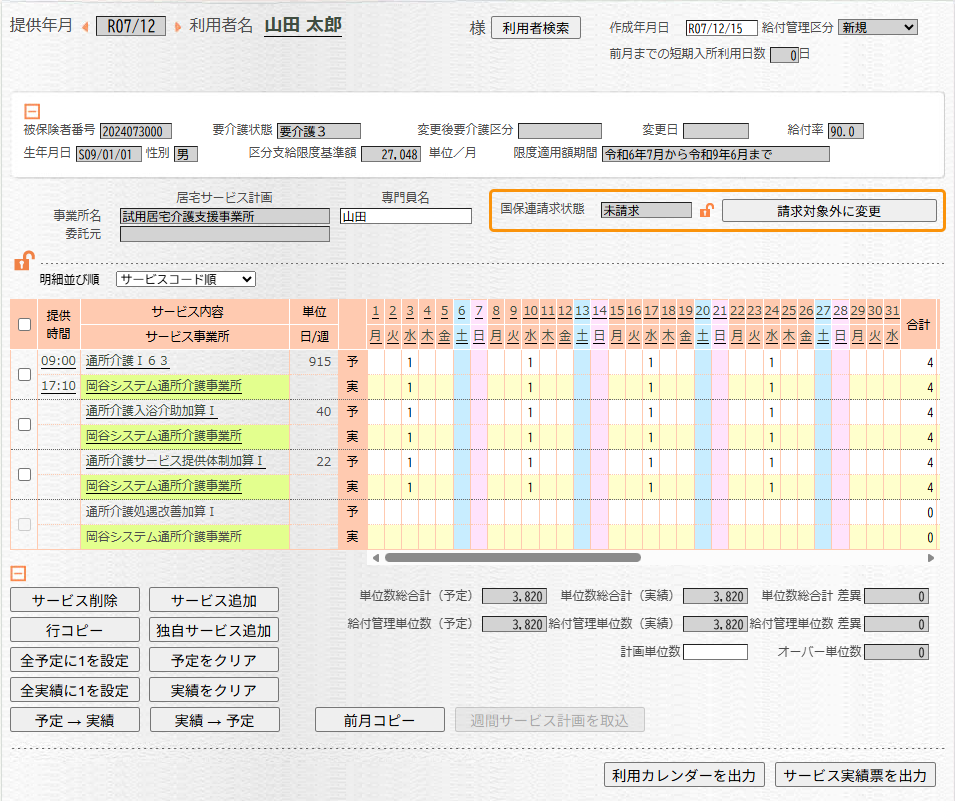Click the left arrow of the calendar scrollbar
The image size is (955, 801).
click(376, 558)
